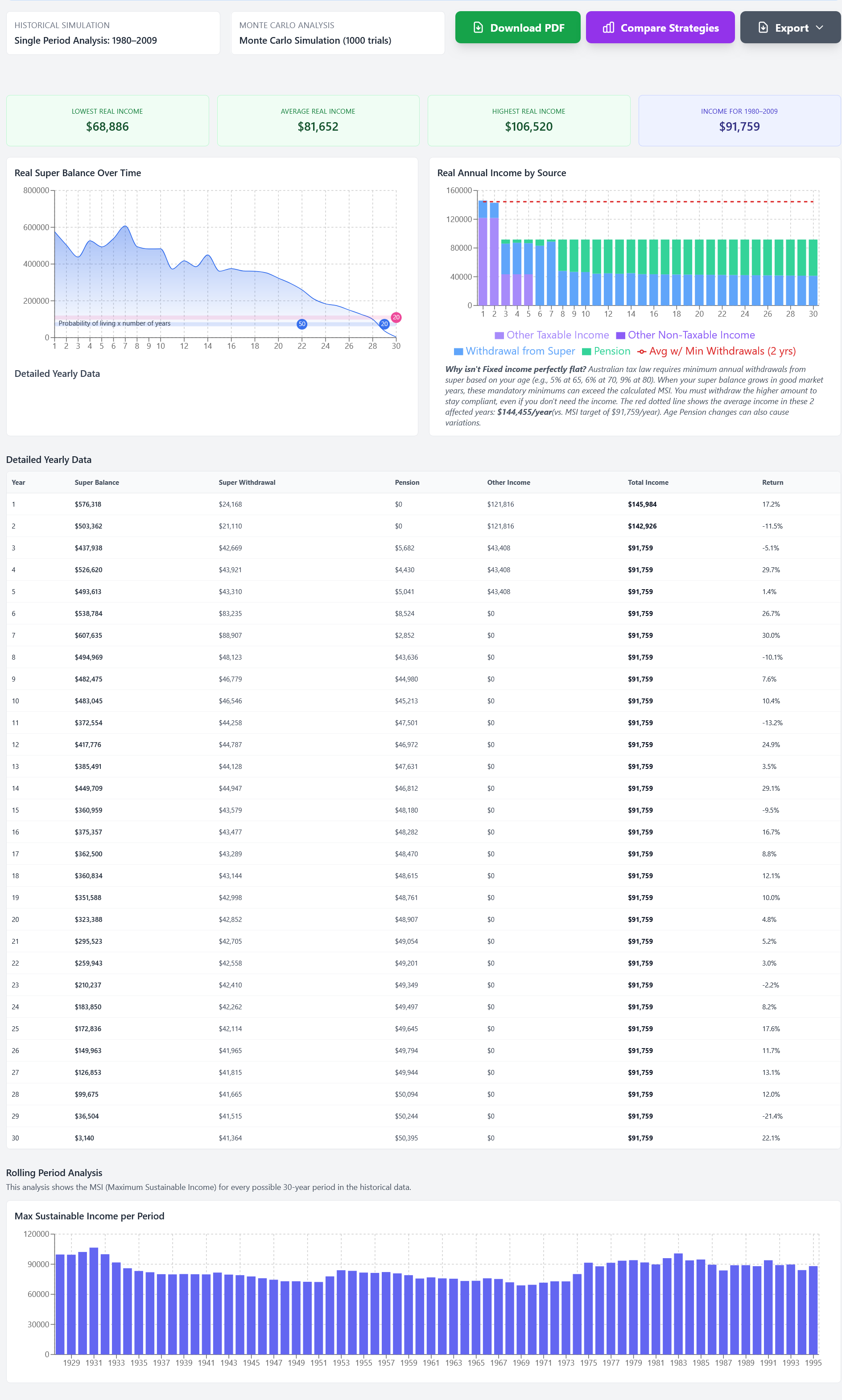Click the Download PDF button
The height and width of the screenshot is (1400, 842).
[517, 27]
